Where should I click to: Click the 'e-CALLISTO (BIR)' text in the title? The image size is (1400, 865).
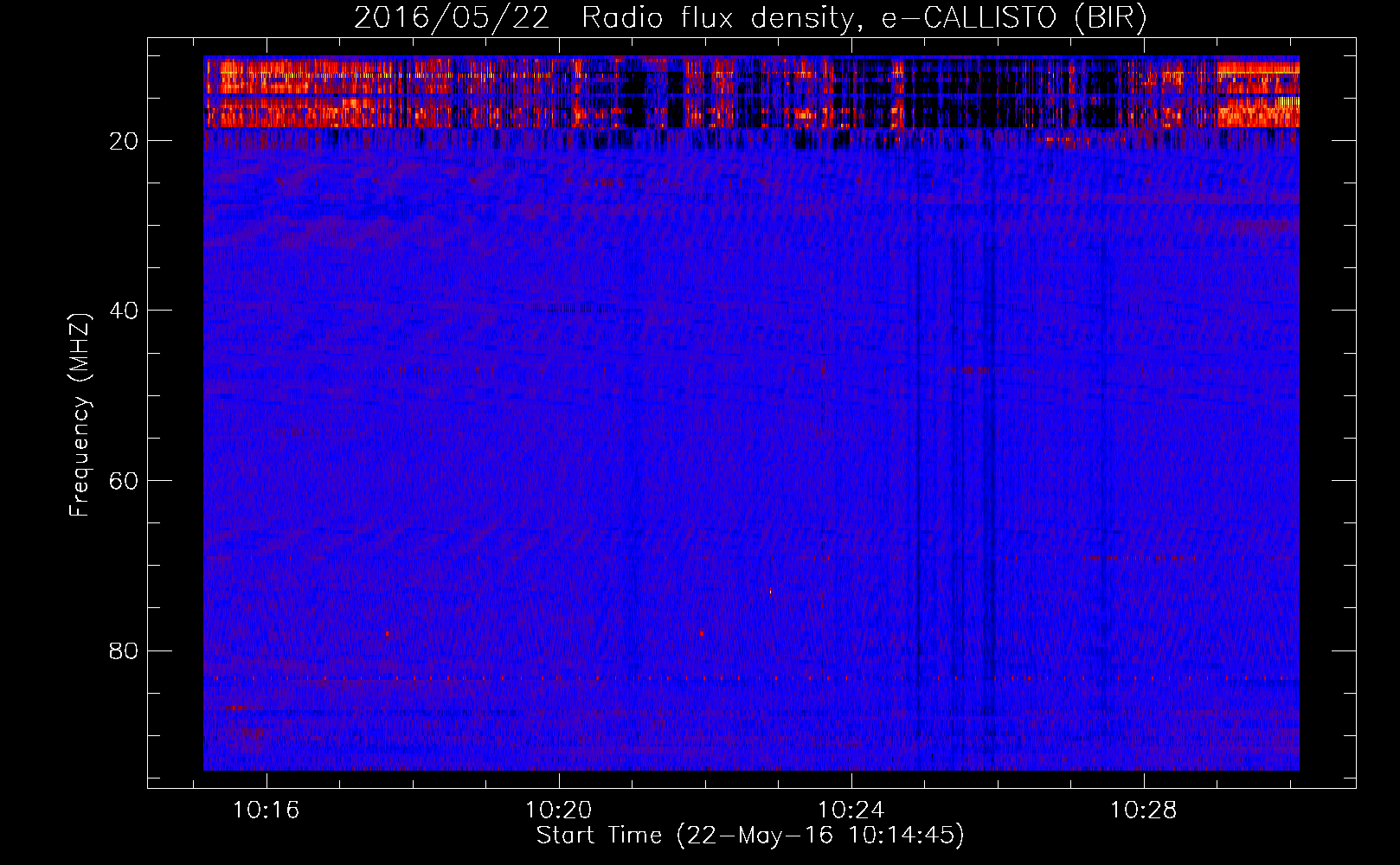point(1014,19)
